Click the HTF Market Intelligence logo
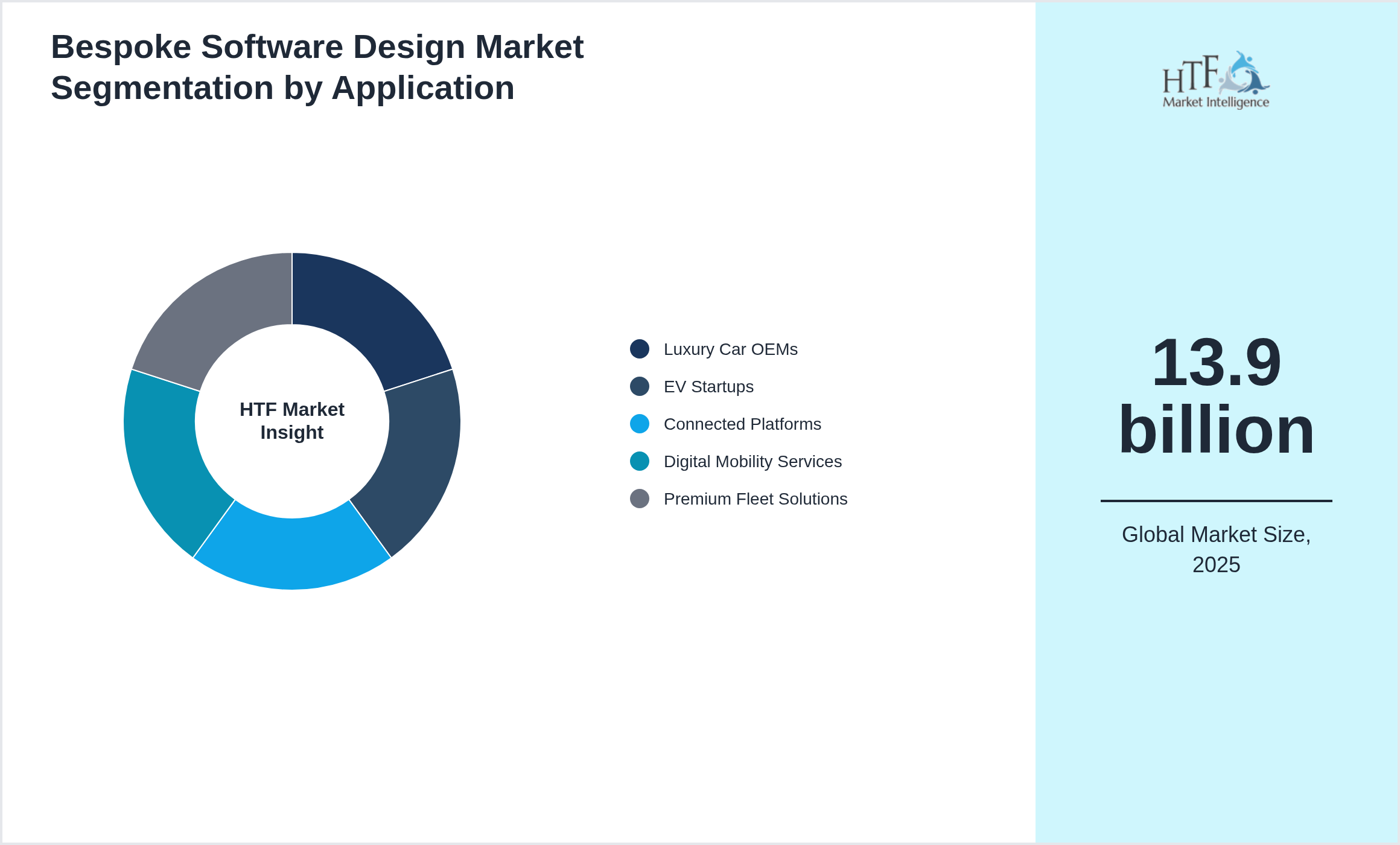 tap(1215, 81)
